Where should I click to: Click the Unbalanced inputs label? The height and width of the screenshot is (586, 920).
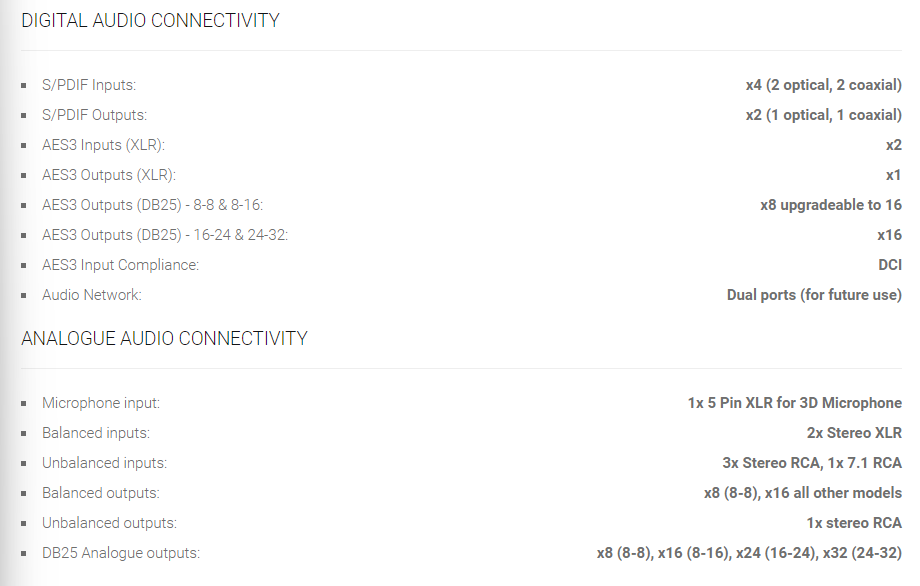pos(104,463)
